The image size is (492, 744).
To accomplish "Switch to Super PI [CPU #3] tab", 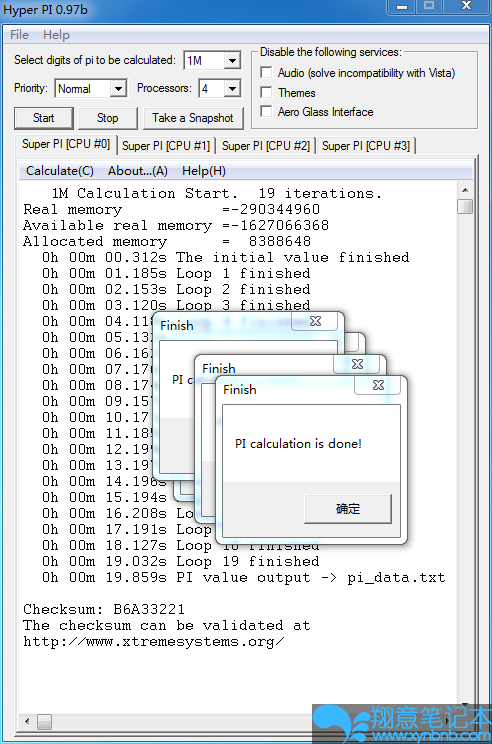I will tap(366, 146).
